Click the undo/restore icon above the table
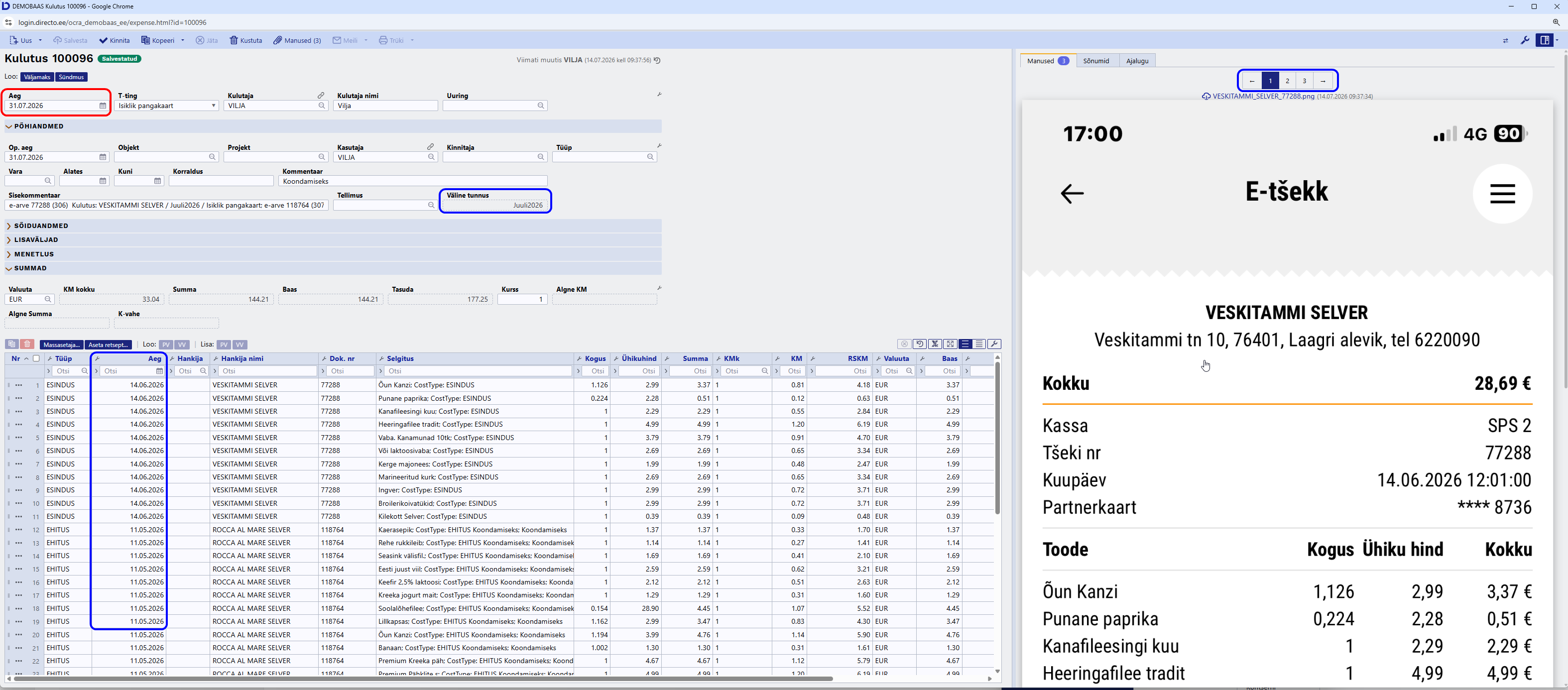Screen dimensions: 1568x690 point(920,345)
